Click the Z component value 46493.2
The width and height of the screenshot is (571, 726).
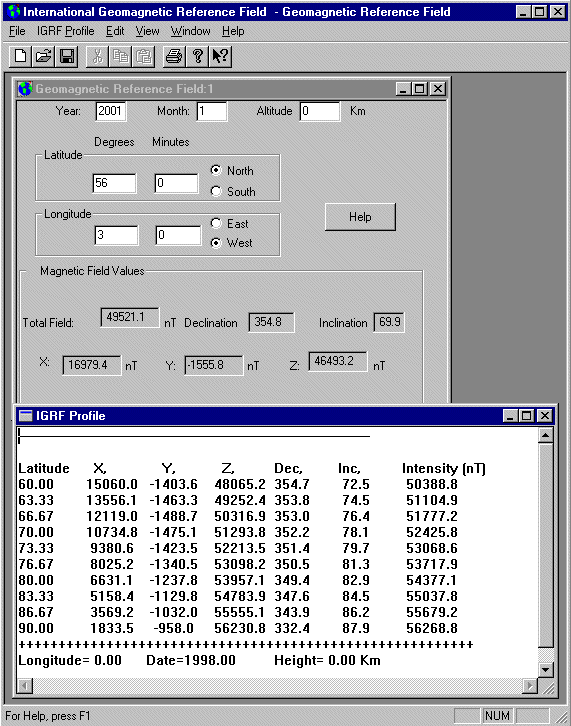pyautogui.click(x=338, y=361)
